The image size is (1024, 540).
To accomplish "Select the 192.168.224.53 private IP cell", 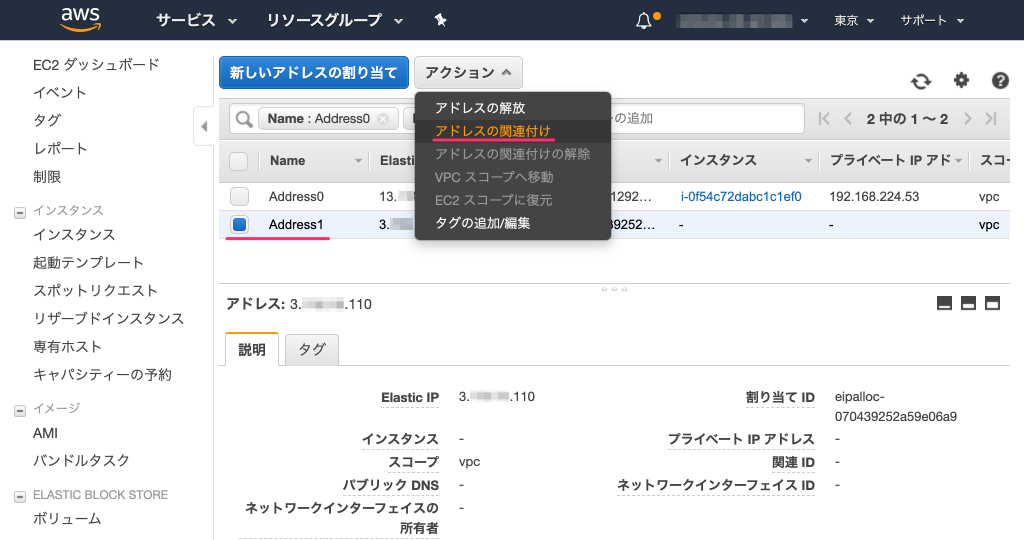I will tap(874, 197).
